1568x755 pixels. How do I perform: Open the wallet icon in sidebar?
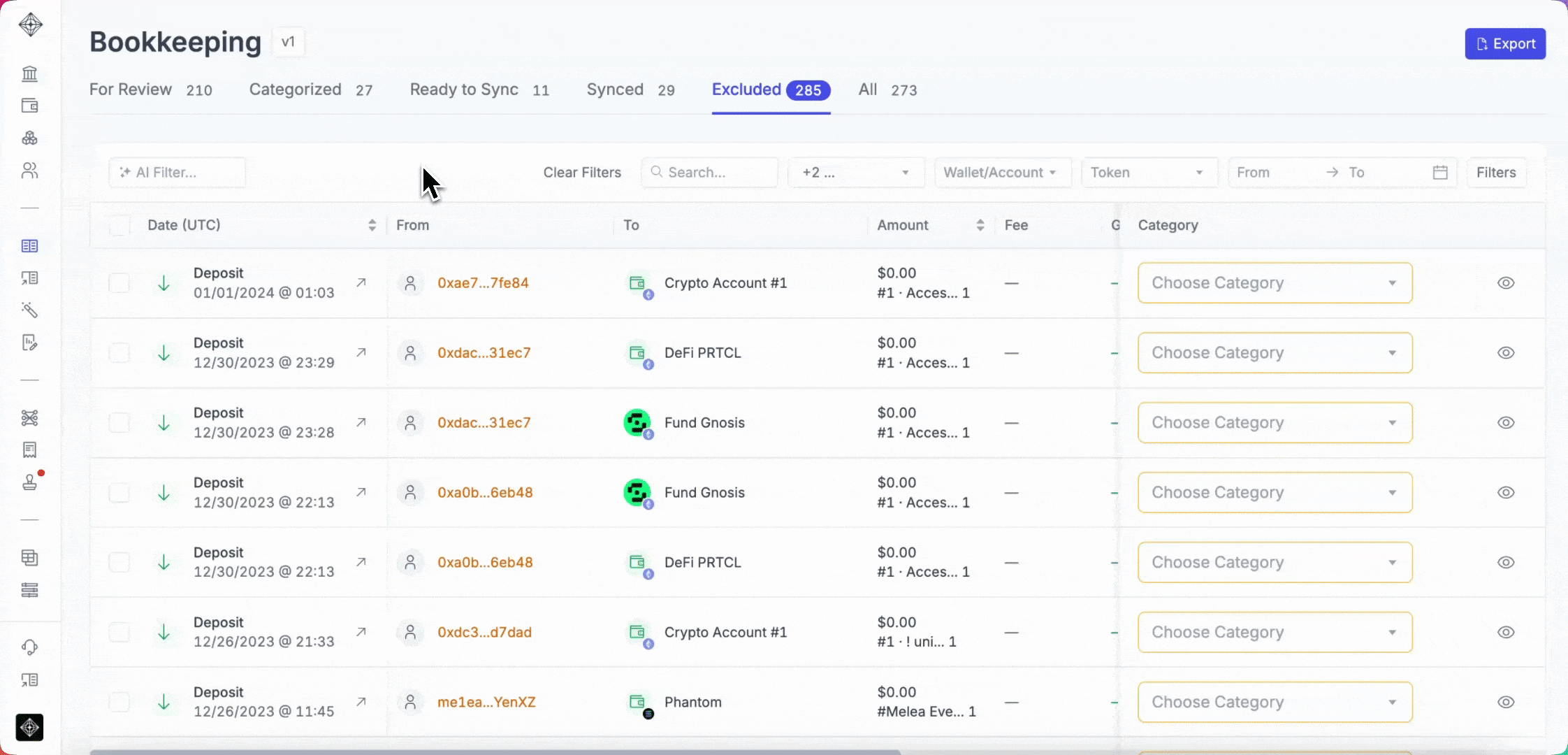[x=29, y=106]
